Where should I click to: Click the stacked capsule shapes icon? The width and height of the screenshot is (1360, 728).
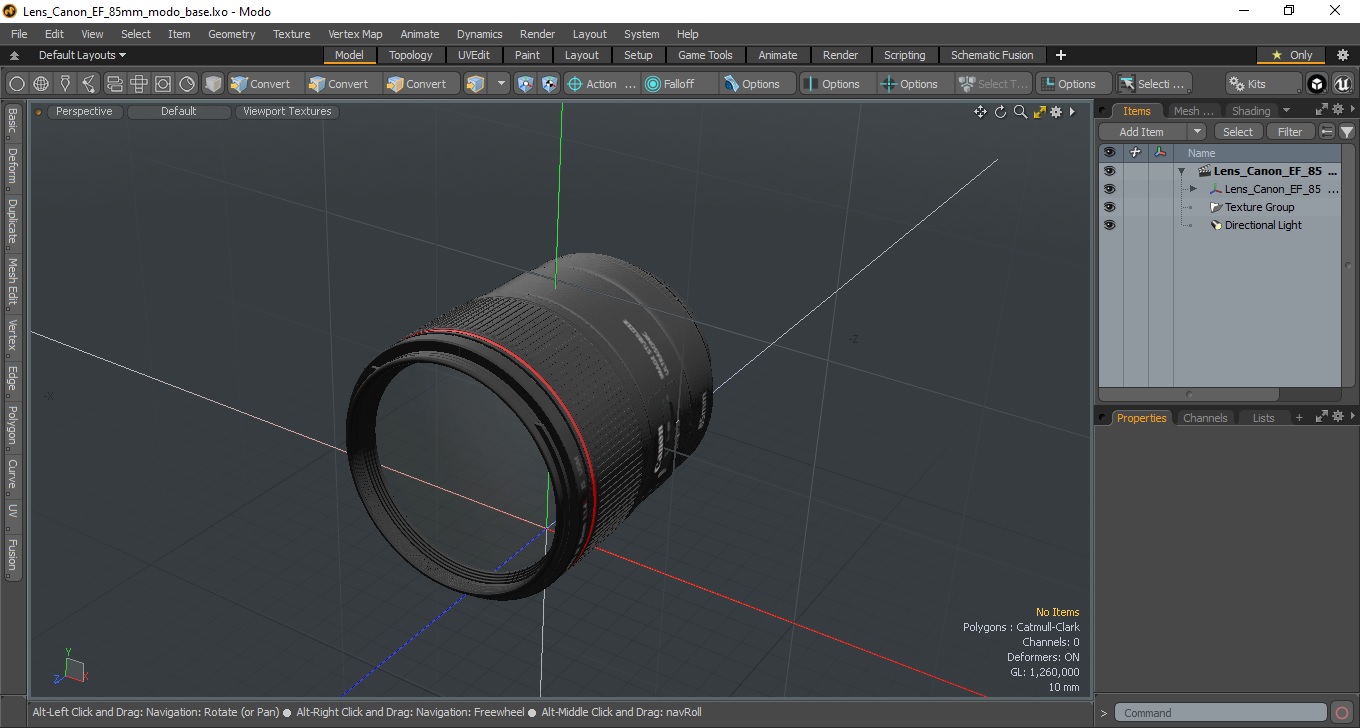pyautogui.click(x=114, y=84)
